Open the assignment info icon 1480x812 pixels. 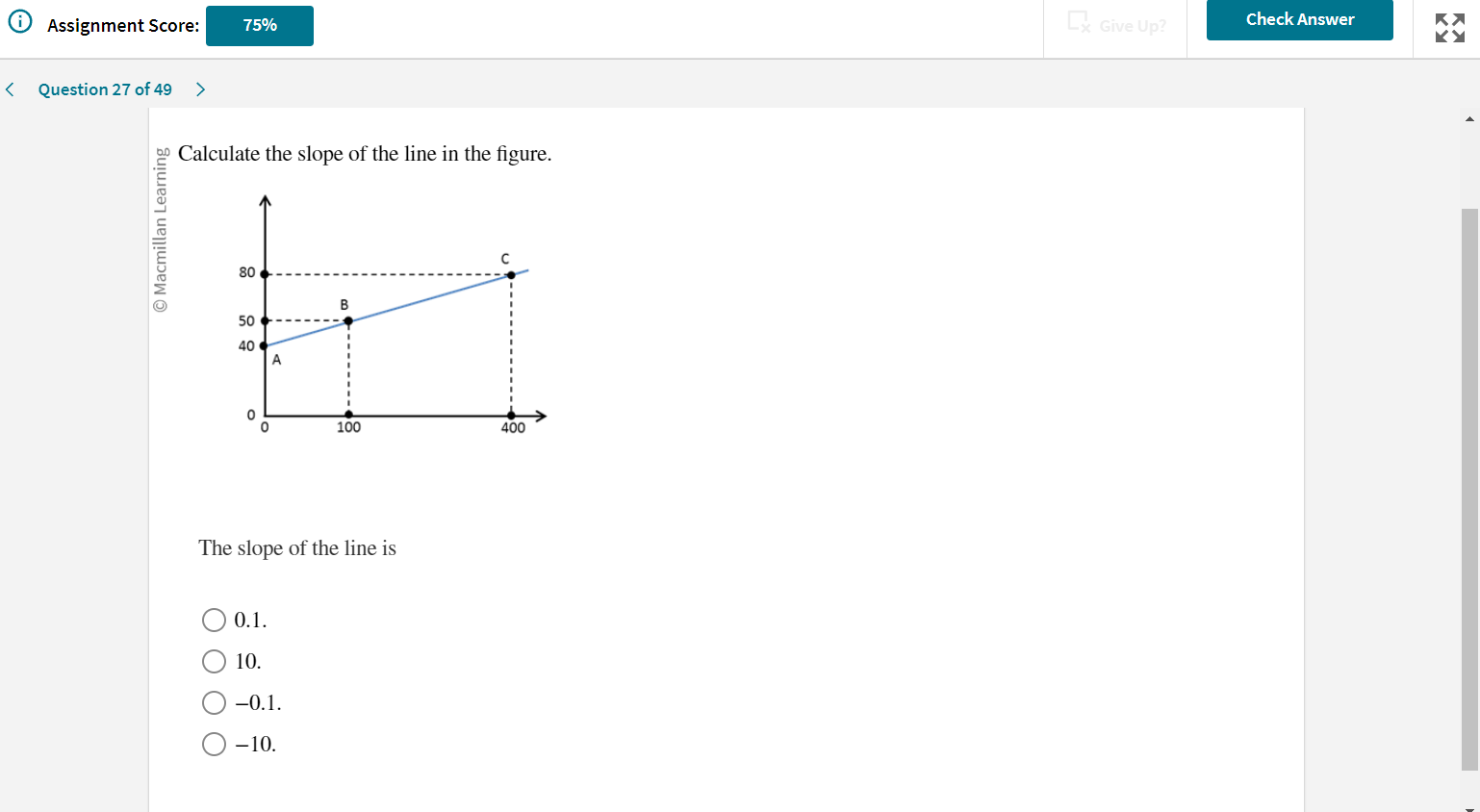pos(20,20)
